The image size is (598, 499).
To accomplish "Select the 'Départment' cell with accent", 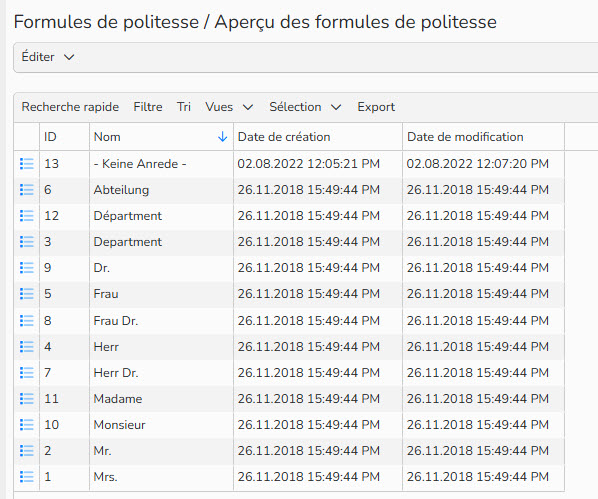I will [x=161, y=216].
